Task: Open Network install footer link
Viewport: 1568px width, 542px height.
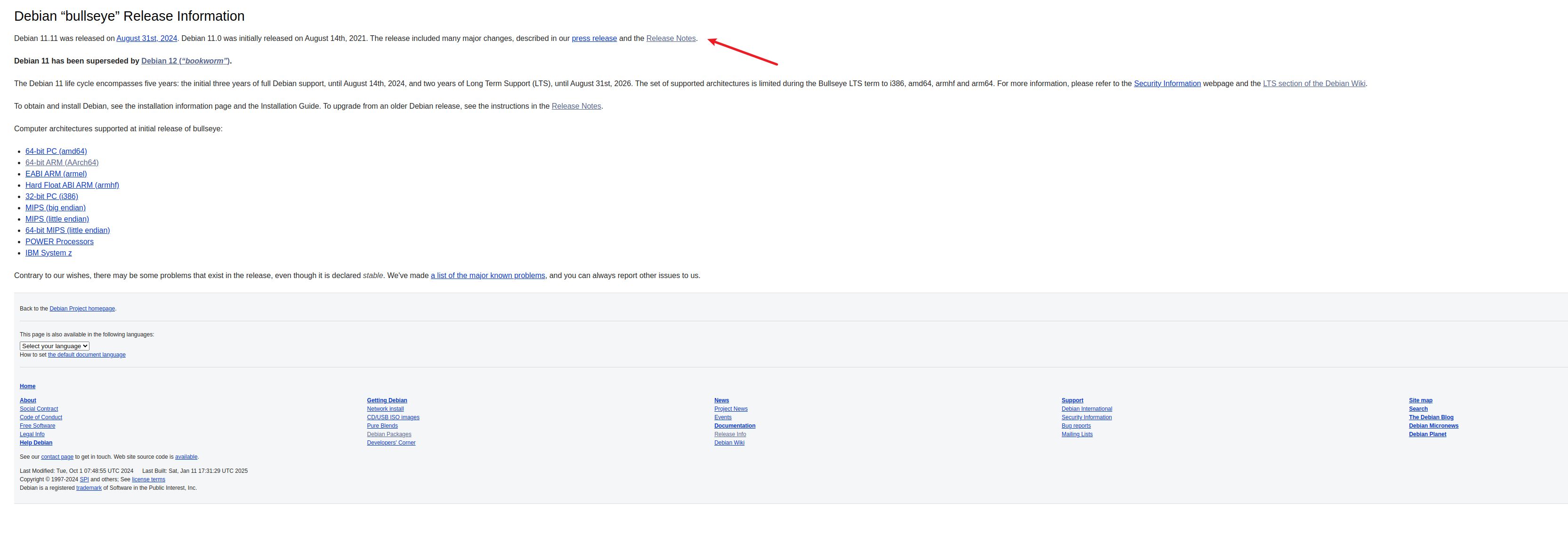Action: (x=385, y=409)
